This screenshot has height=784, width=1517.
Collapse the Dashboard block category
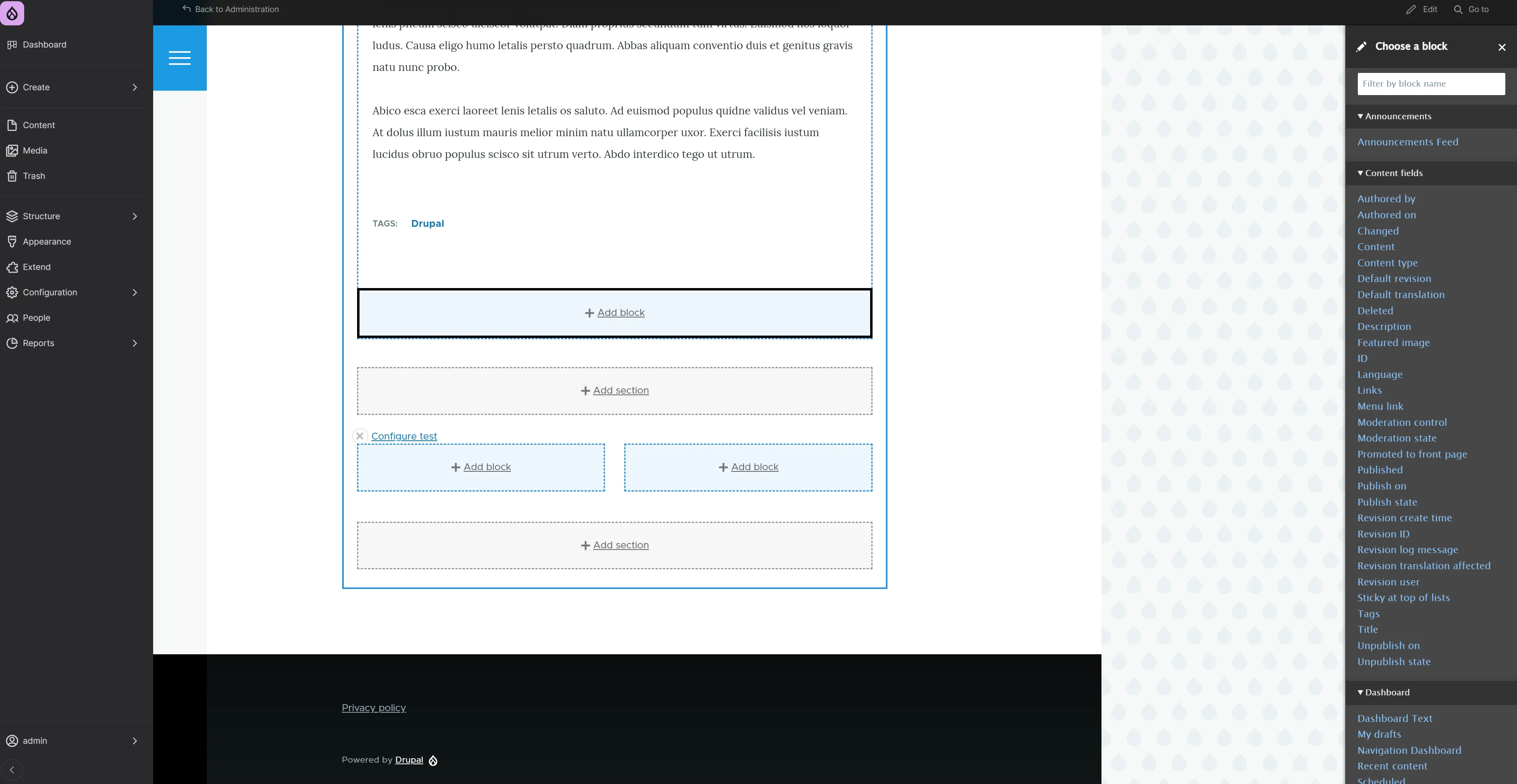click(x=1386, y=693)
